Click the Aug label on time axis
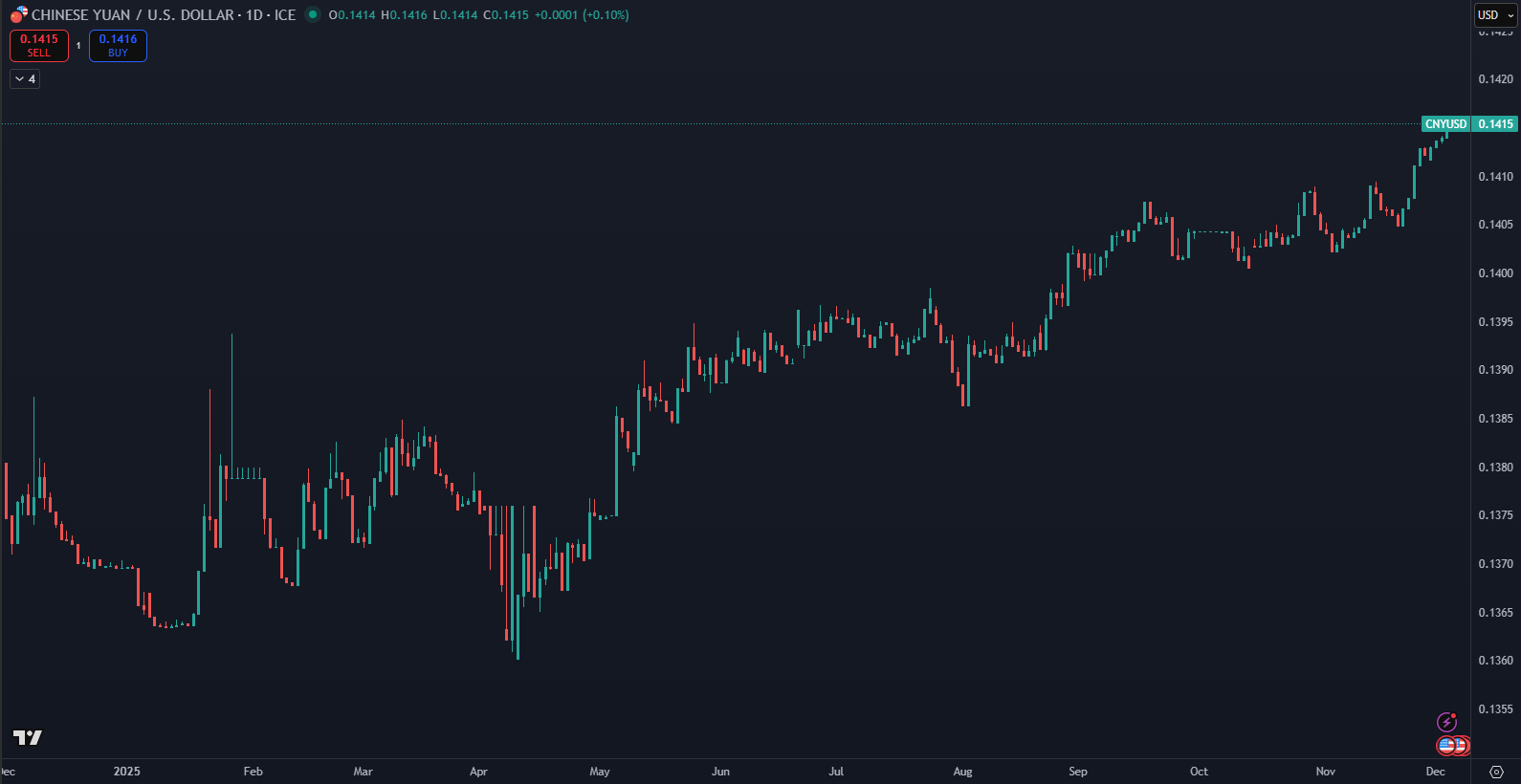The height and width of the screenshot is (784, 1521). [x=963, y=772]
